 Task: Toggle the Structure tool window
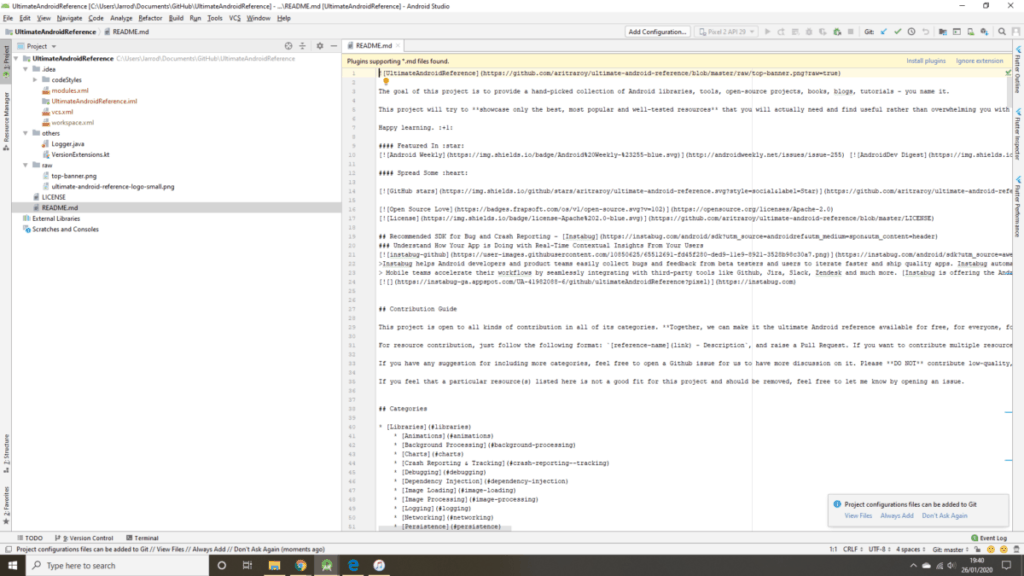(5, 446)
